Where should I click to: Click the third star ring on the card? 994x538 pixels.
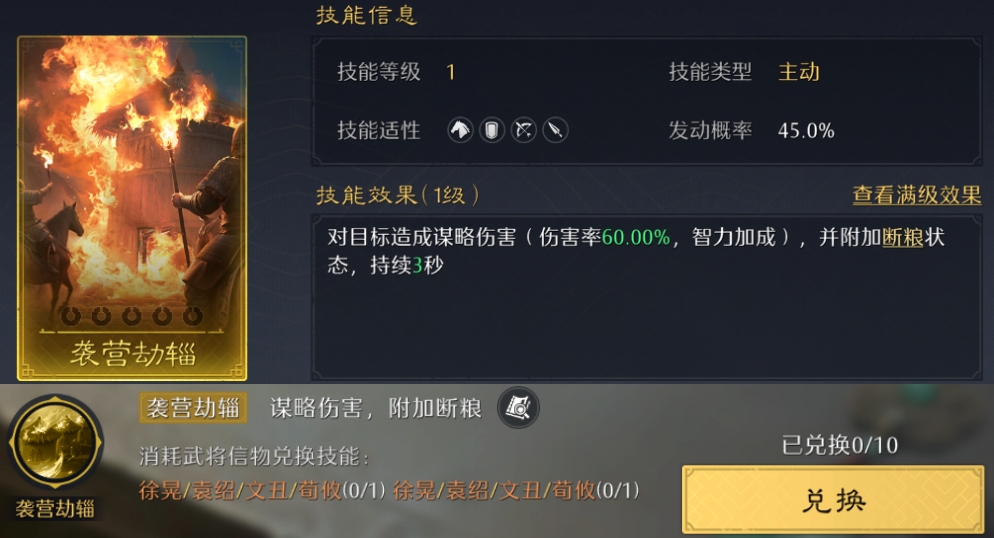132,315
